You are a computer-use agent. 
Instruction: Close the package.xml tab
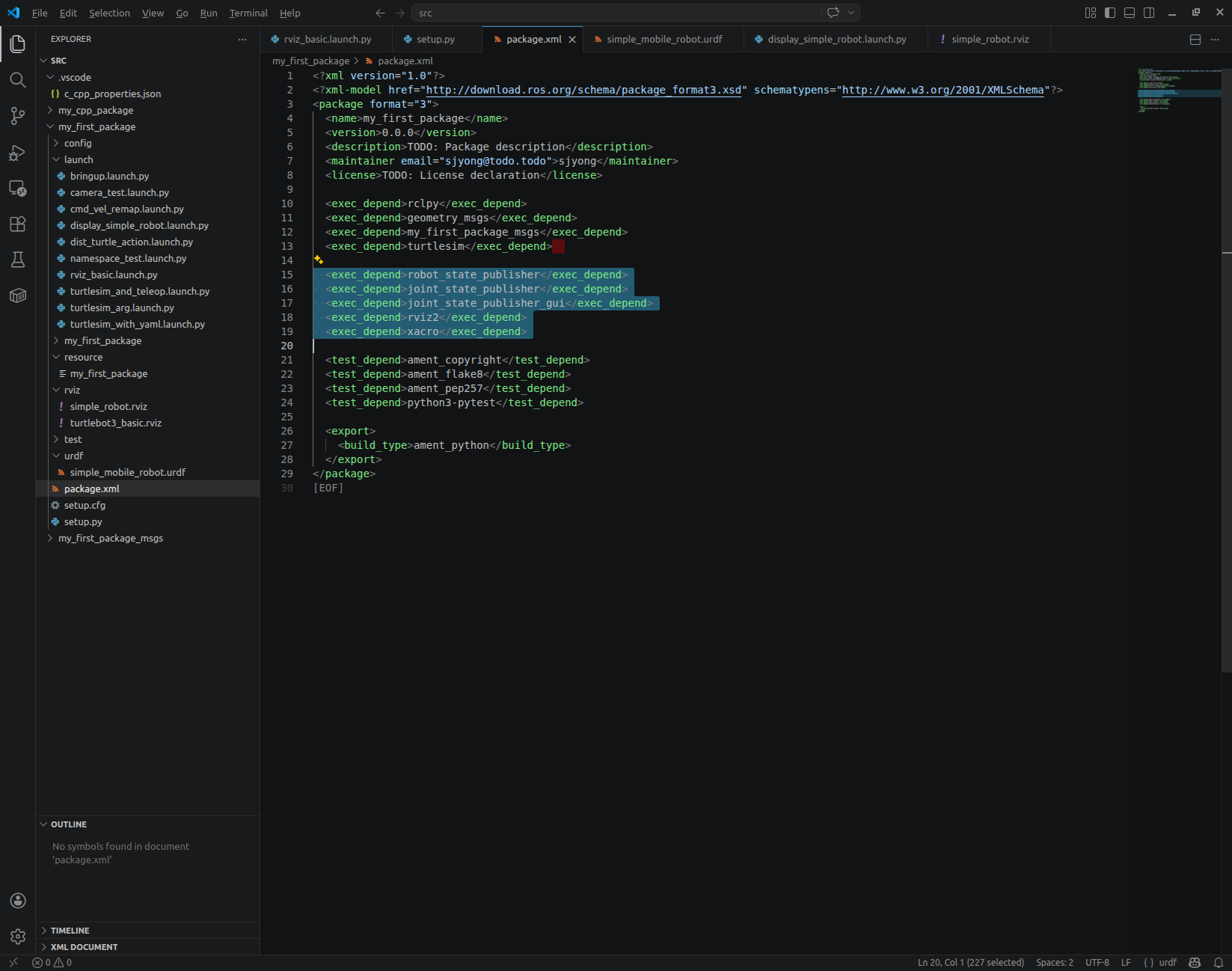pyautogui.click(x=572, y=40)
